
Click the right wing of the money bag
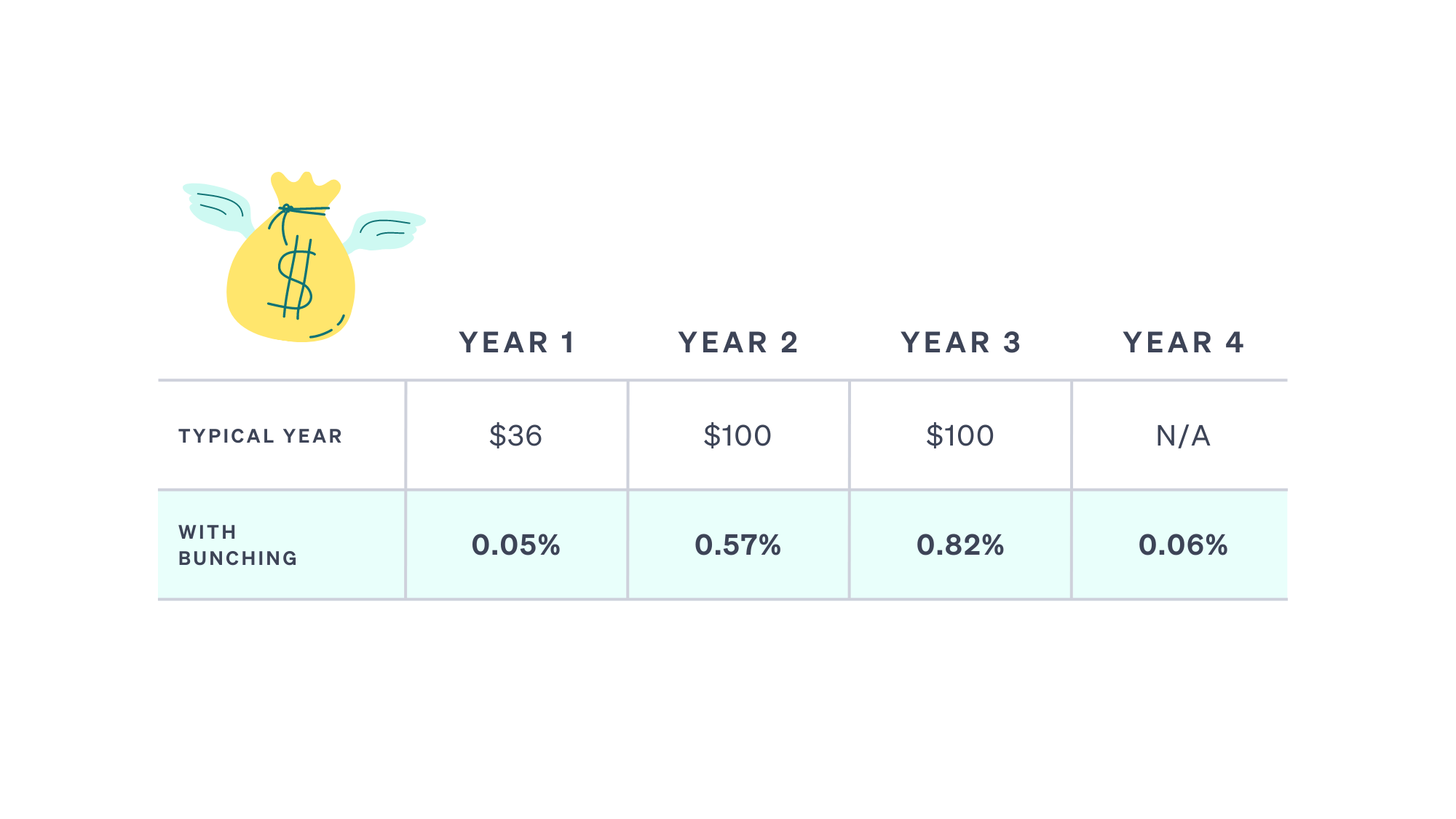pyautogui.click(x=384, y=231)
